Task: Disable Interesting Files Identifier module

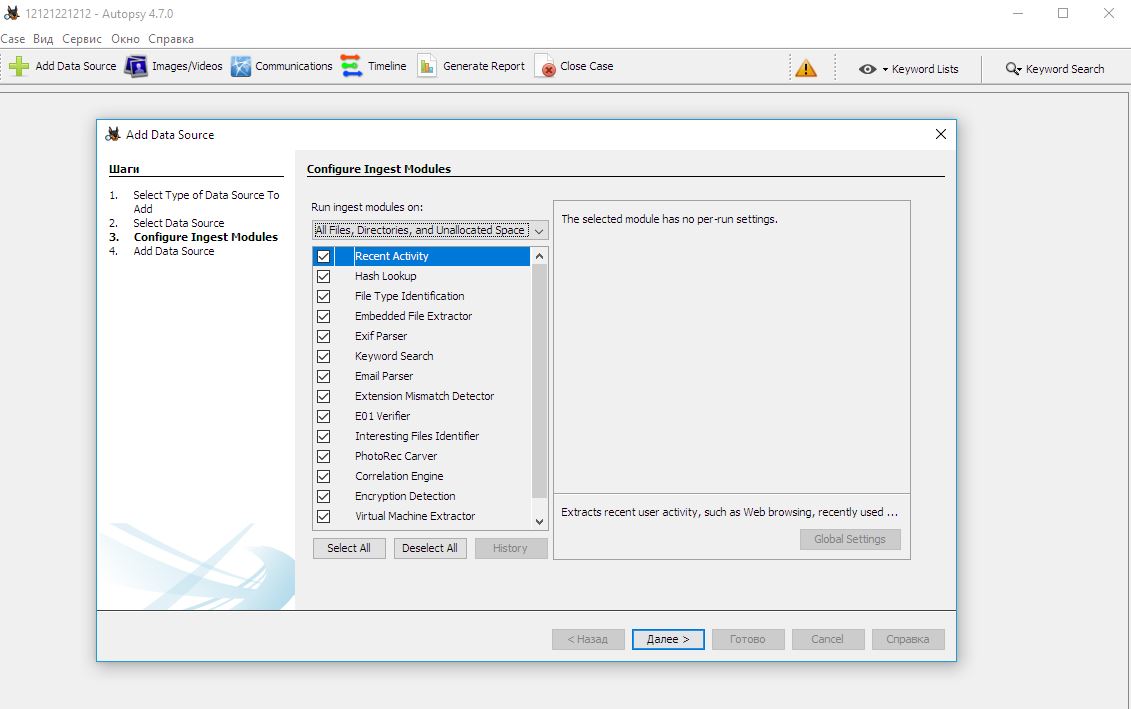Action: point(323,436)
